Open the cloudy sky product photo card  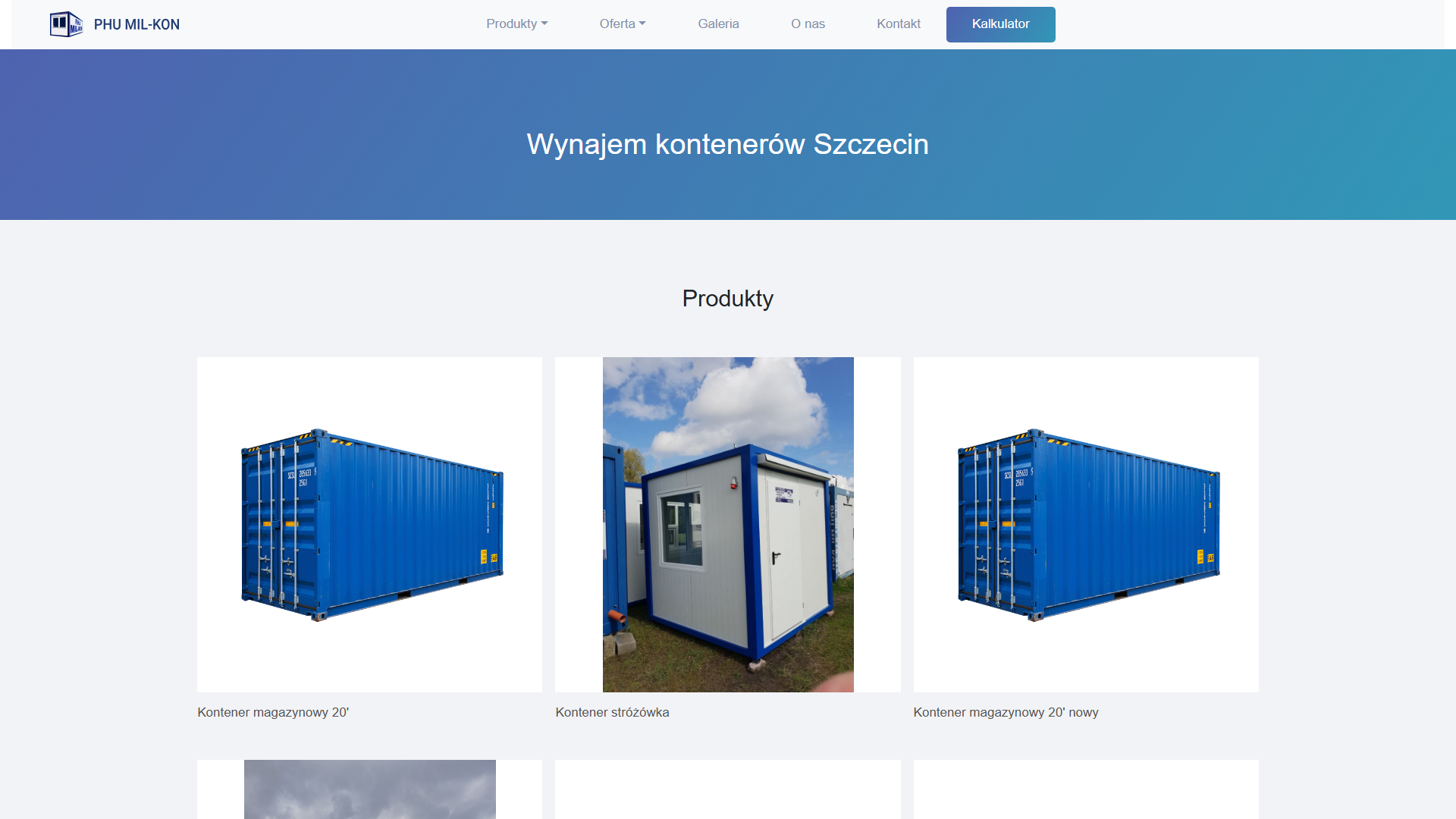click(x=370, y=789)
